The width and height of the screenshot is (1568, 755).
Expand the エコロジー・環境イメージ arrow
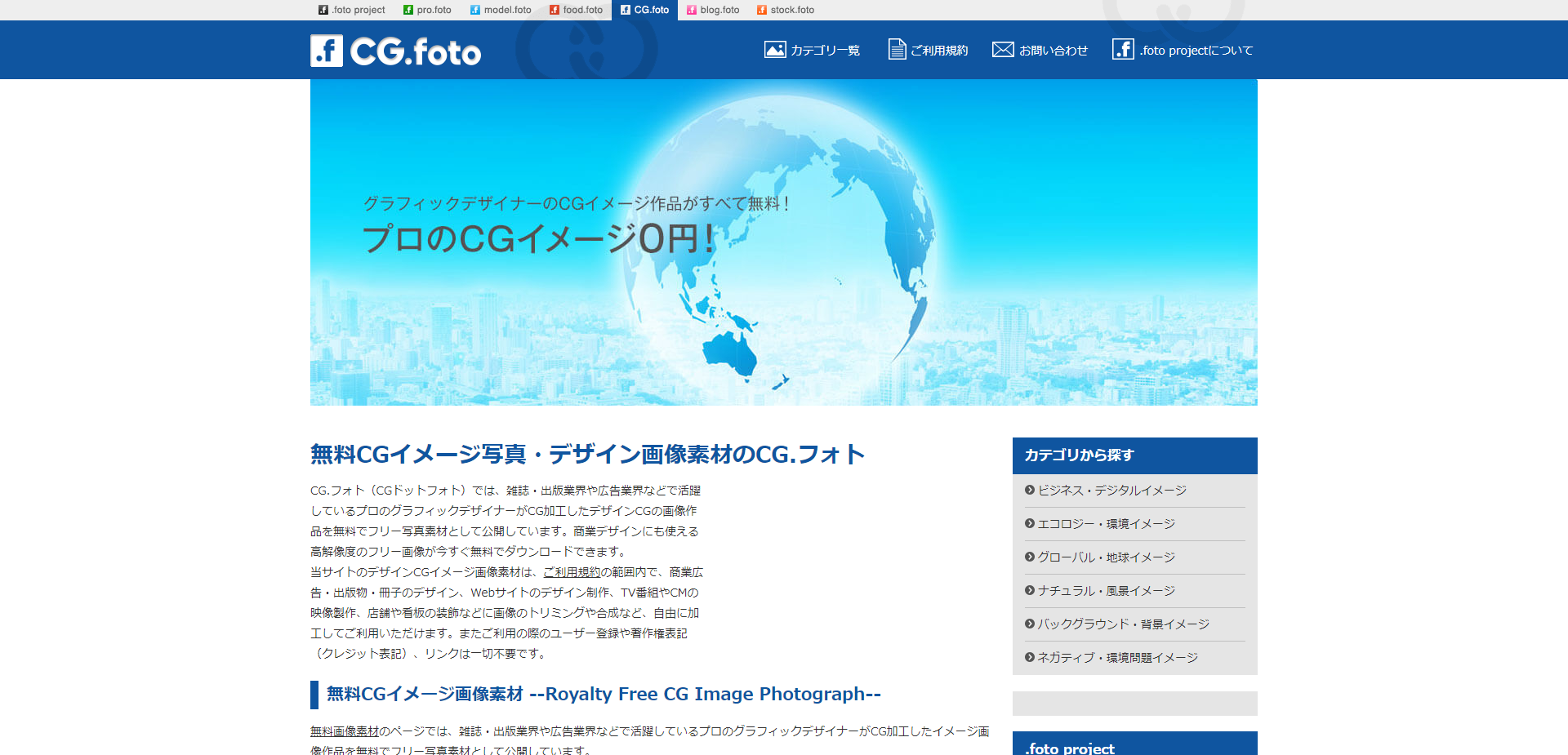coord(1028,524)
